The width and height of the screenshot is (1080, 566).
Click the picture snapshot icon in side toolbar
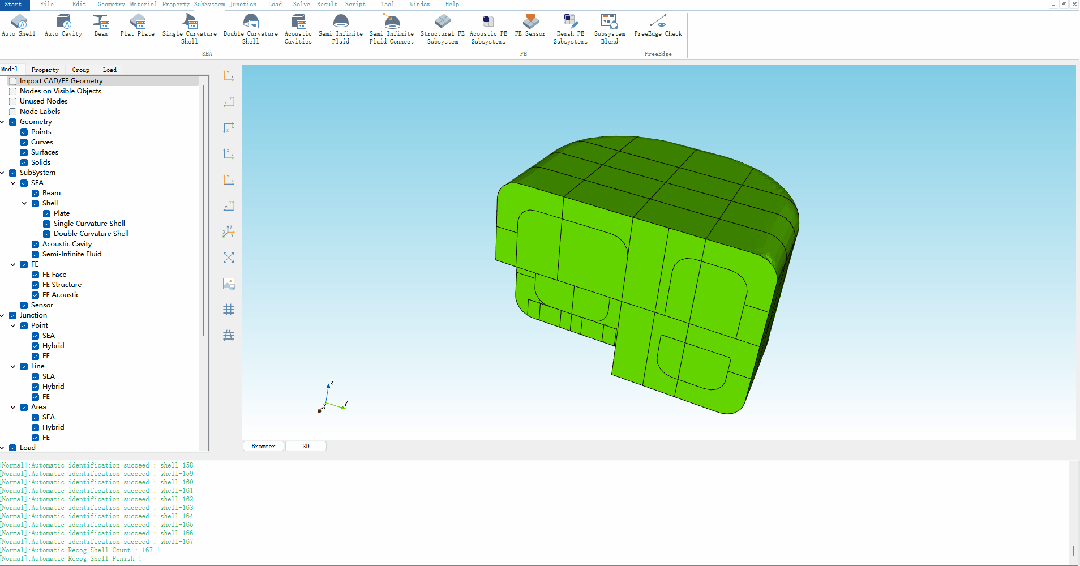click(x=229, y=284)
